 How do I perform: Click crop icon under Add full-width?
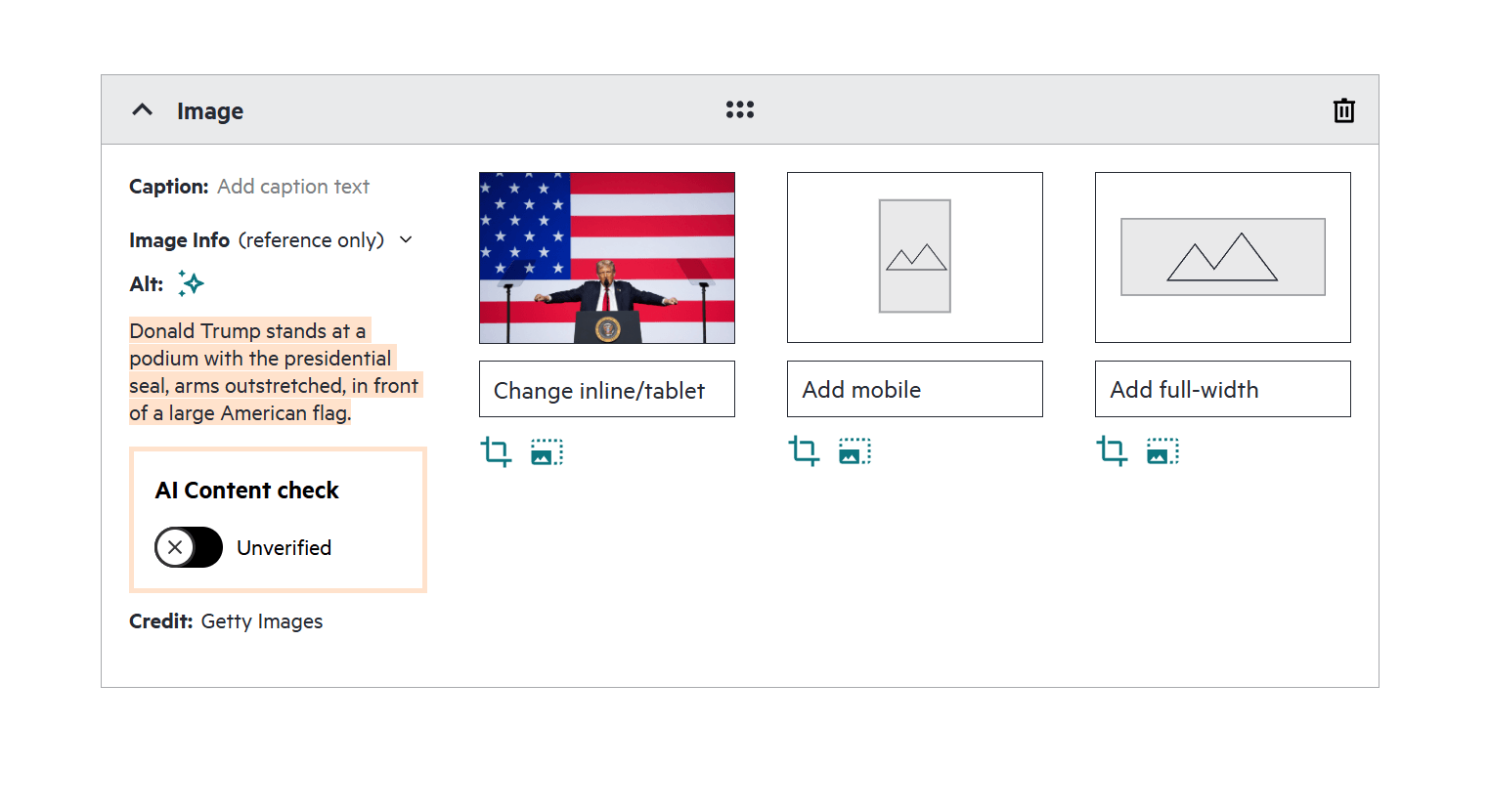(x=1112, y=450)
